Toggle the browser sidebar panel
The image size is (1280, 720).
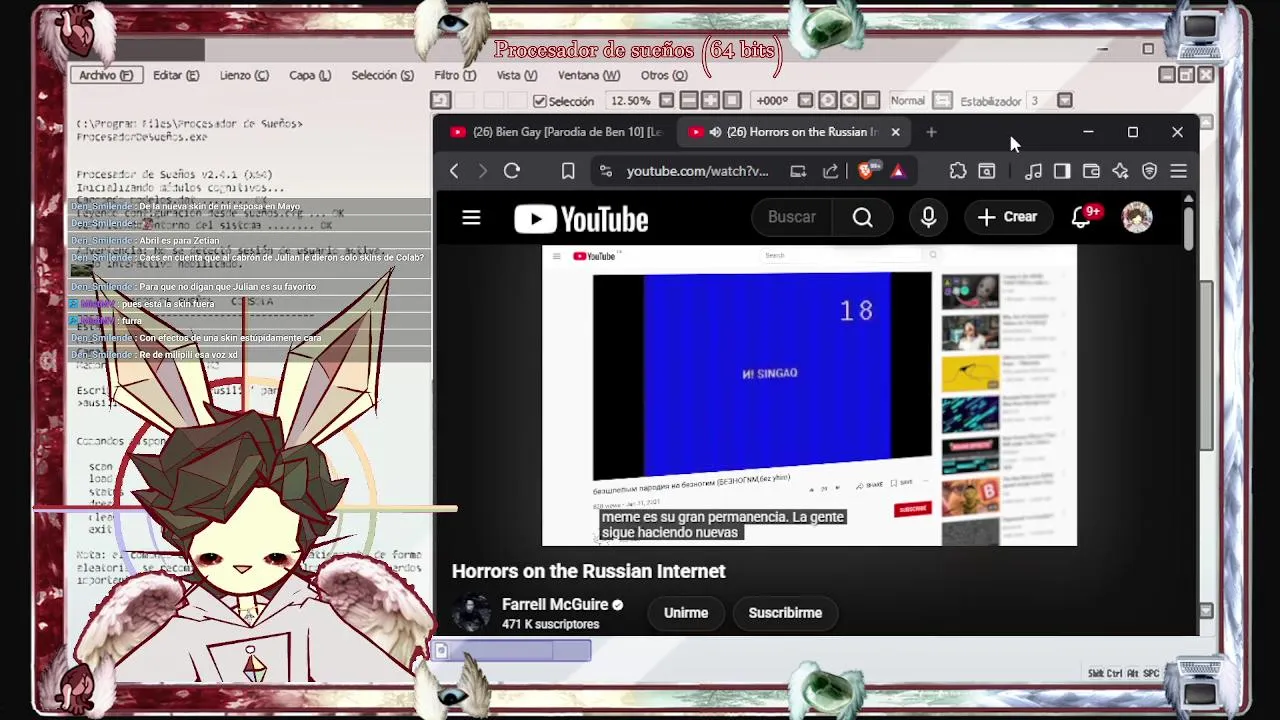(1062, 171)
